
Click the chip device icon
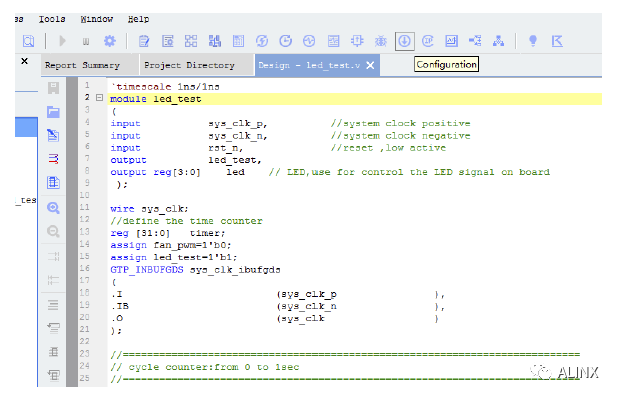pos(357,41)
